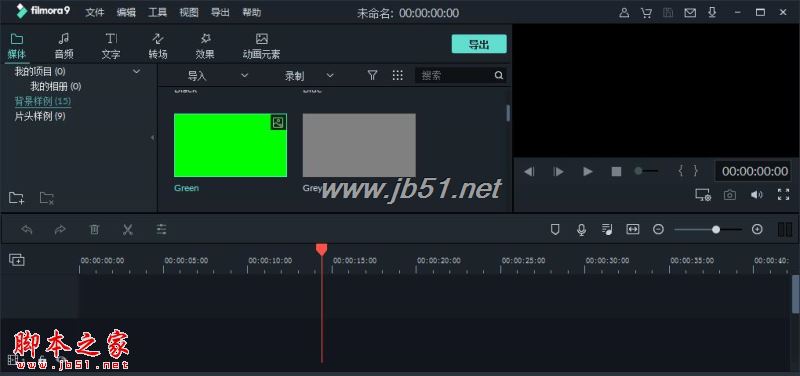Toggle the grid view of media thumbnails

[x=398, y=76]
